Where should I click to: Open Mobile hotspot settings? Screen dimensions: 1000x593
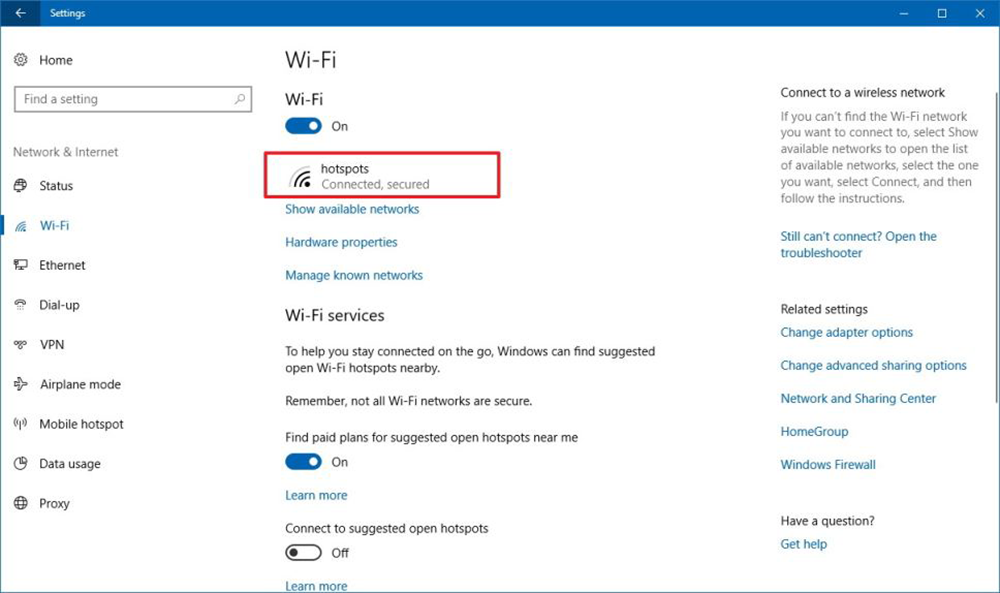[x=81, y=424]
